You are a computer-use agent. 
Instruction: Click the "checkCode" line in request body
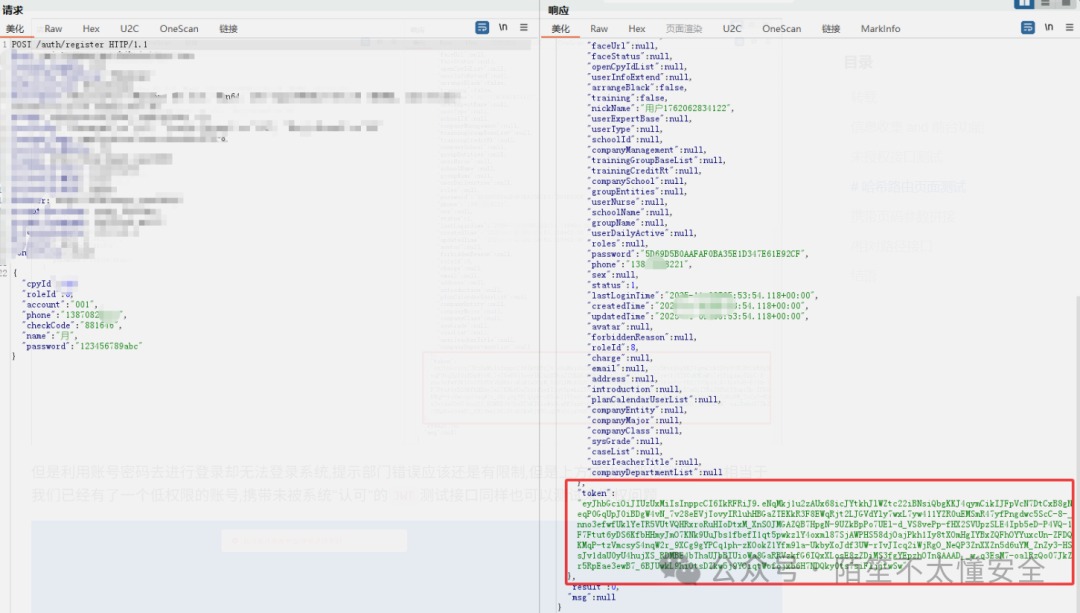[x=72, y=325]
